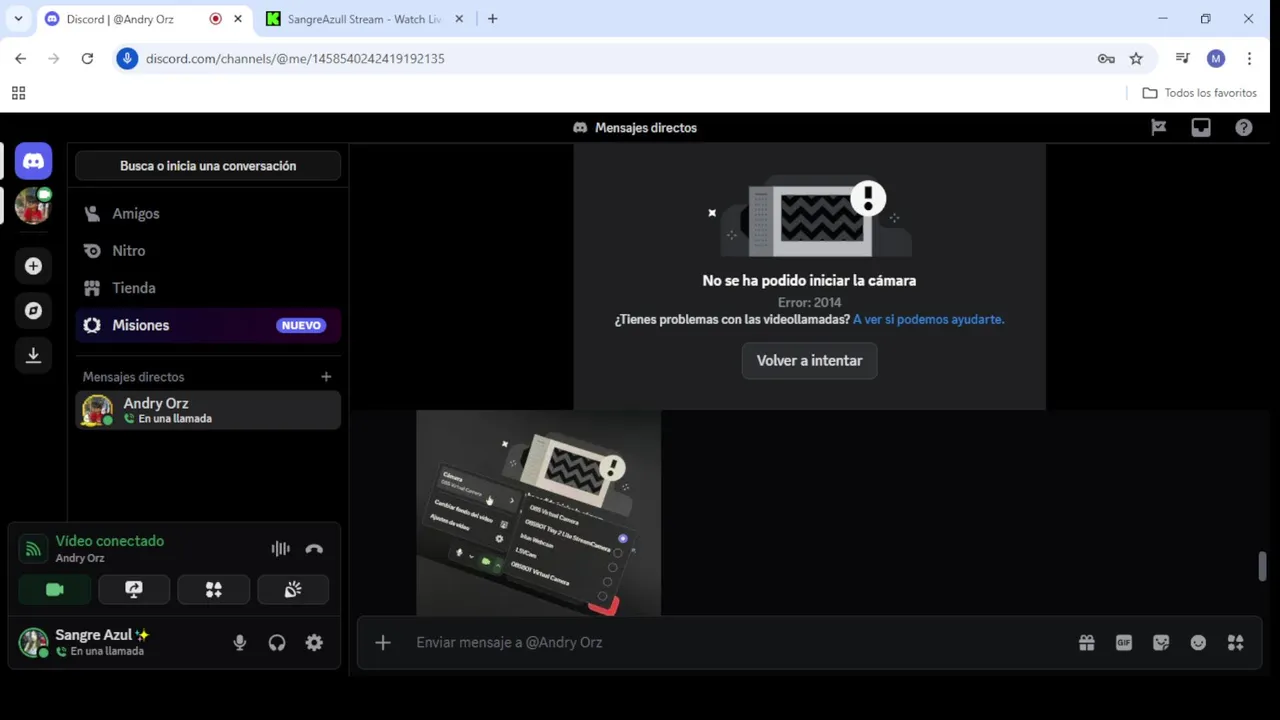Send a gift icon in message bar
The height and width of the screenshot is (720, 1280).
tap(1087, 643)
